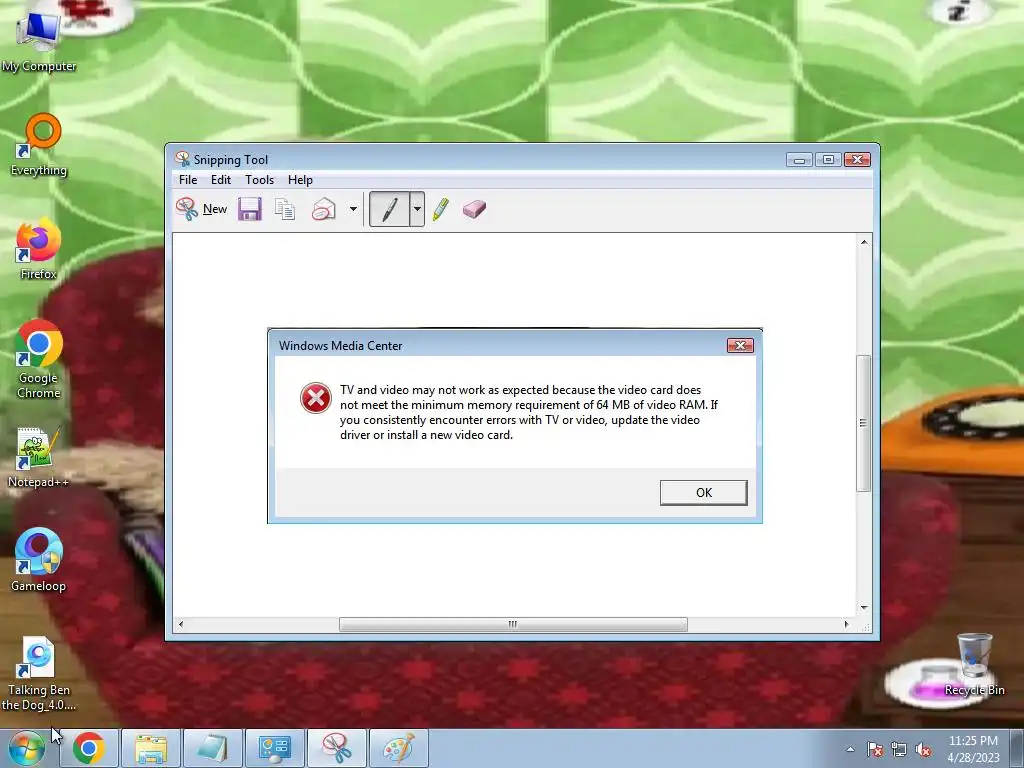The image size is (1024, 768).
Task: Click the red error icon in the dialog
Action: [x=315, y=398]
